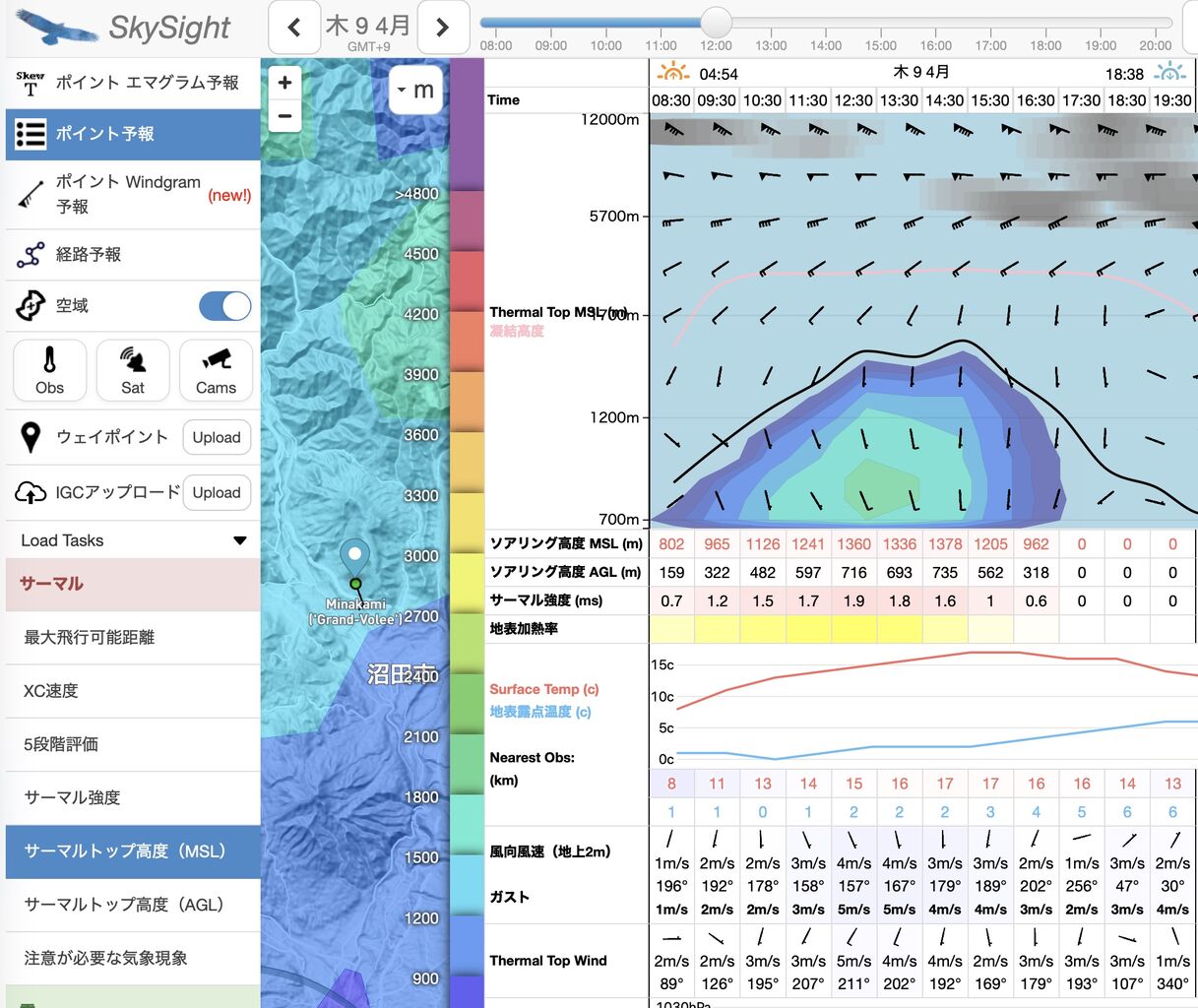Image resolution: width=1198 pixels, height=1008 pixels.
Task: Click the 沼田市 map label
Action: click(402, 674)
